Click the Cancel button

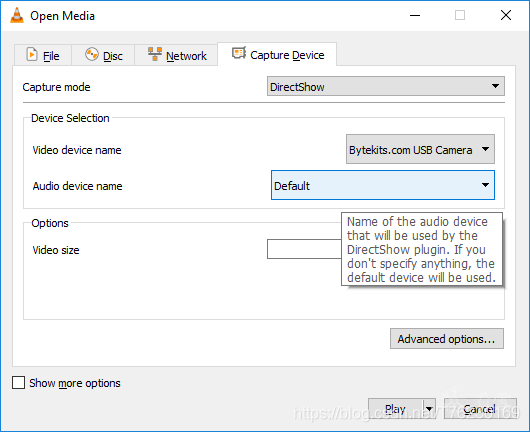coord(480,409)
